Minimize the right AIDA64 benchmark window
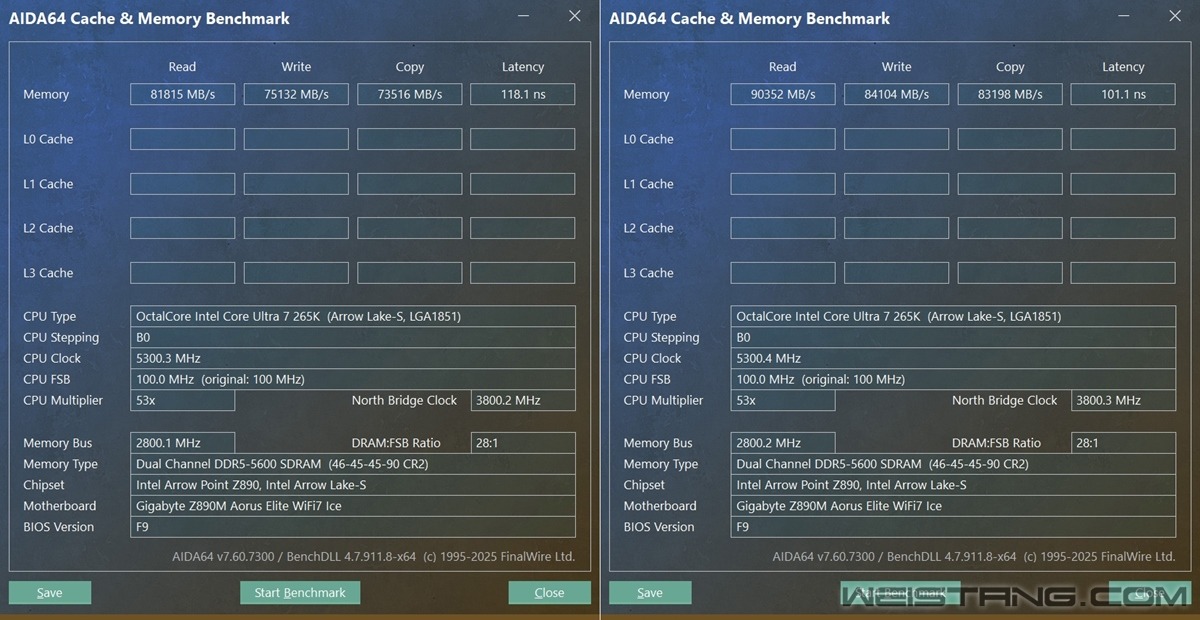The image size is (1200, 620). (x=1125, y=17)
